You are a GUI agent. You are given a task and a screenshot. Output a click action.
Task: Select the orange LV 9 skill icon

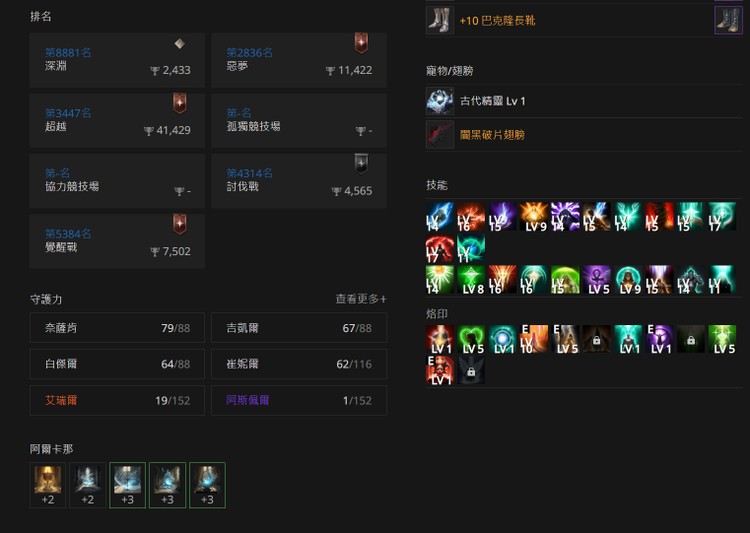(534, 216)
